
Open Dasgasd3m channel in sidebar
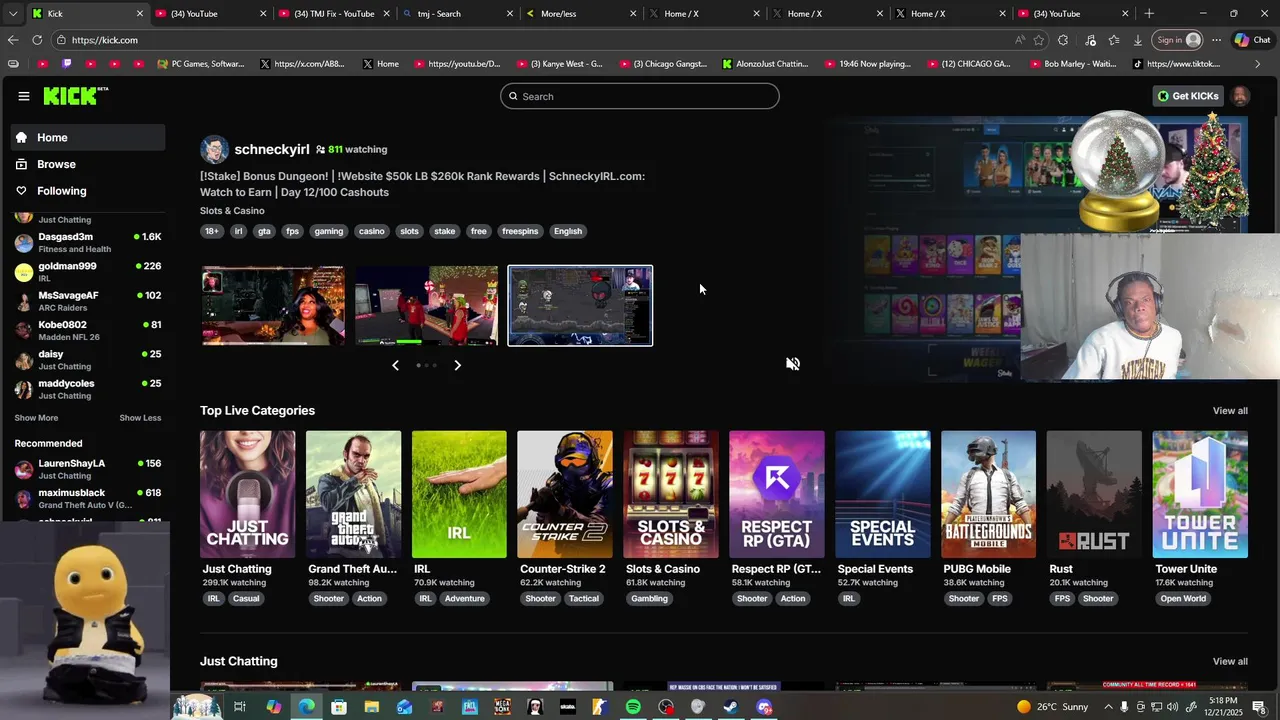88,243
